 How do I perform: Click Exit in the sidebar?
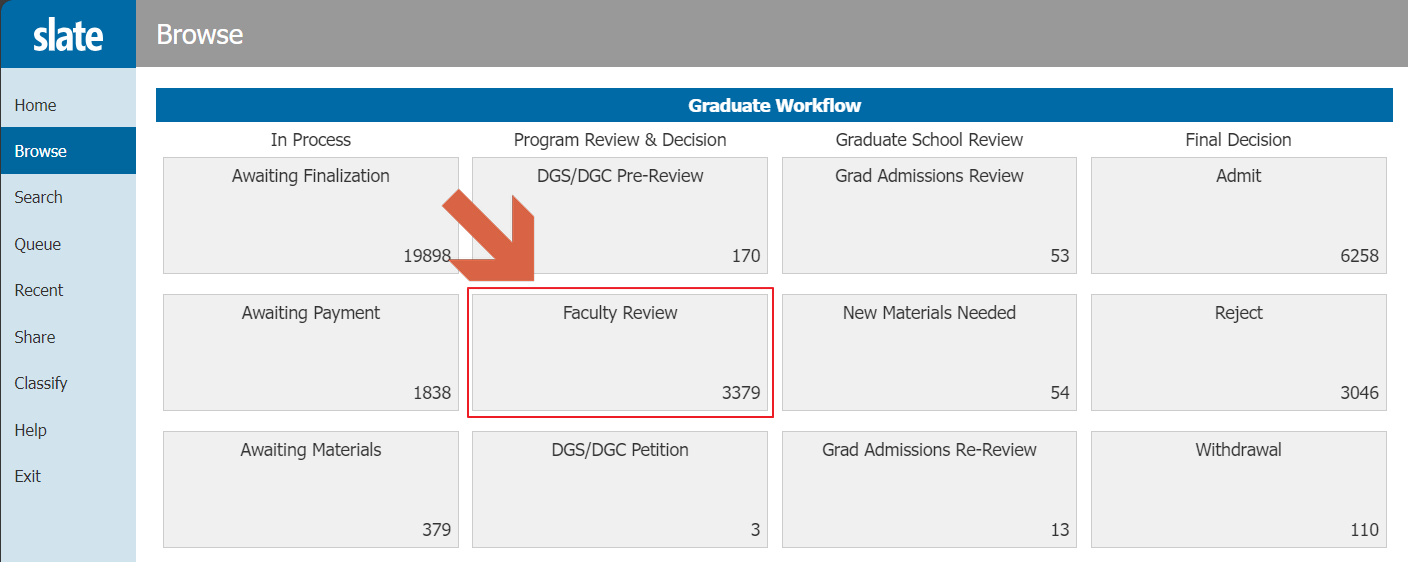click(28, 476)
